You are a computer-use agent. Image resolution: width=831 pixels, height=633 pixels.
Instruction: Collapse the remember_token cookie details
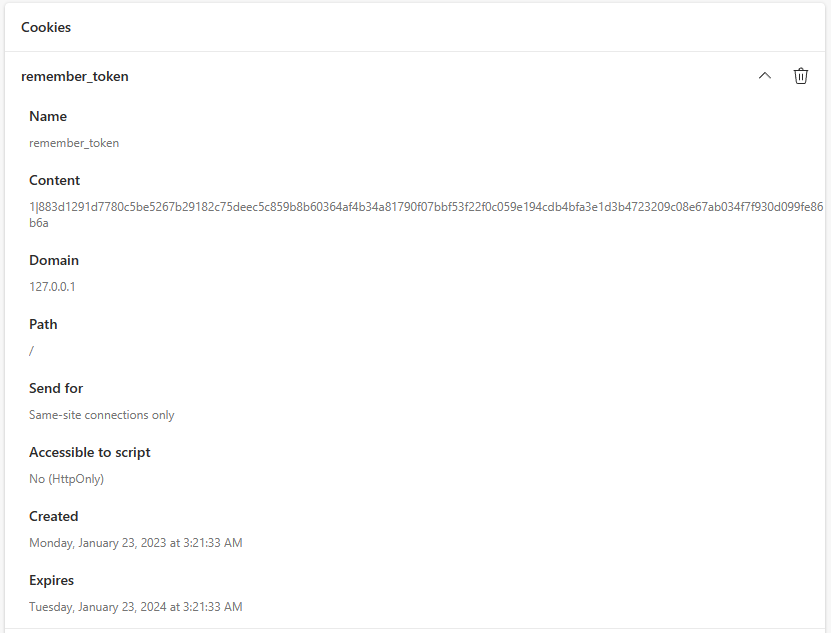coord(765,76)
